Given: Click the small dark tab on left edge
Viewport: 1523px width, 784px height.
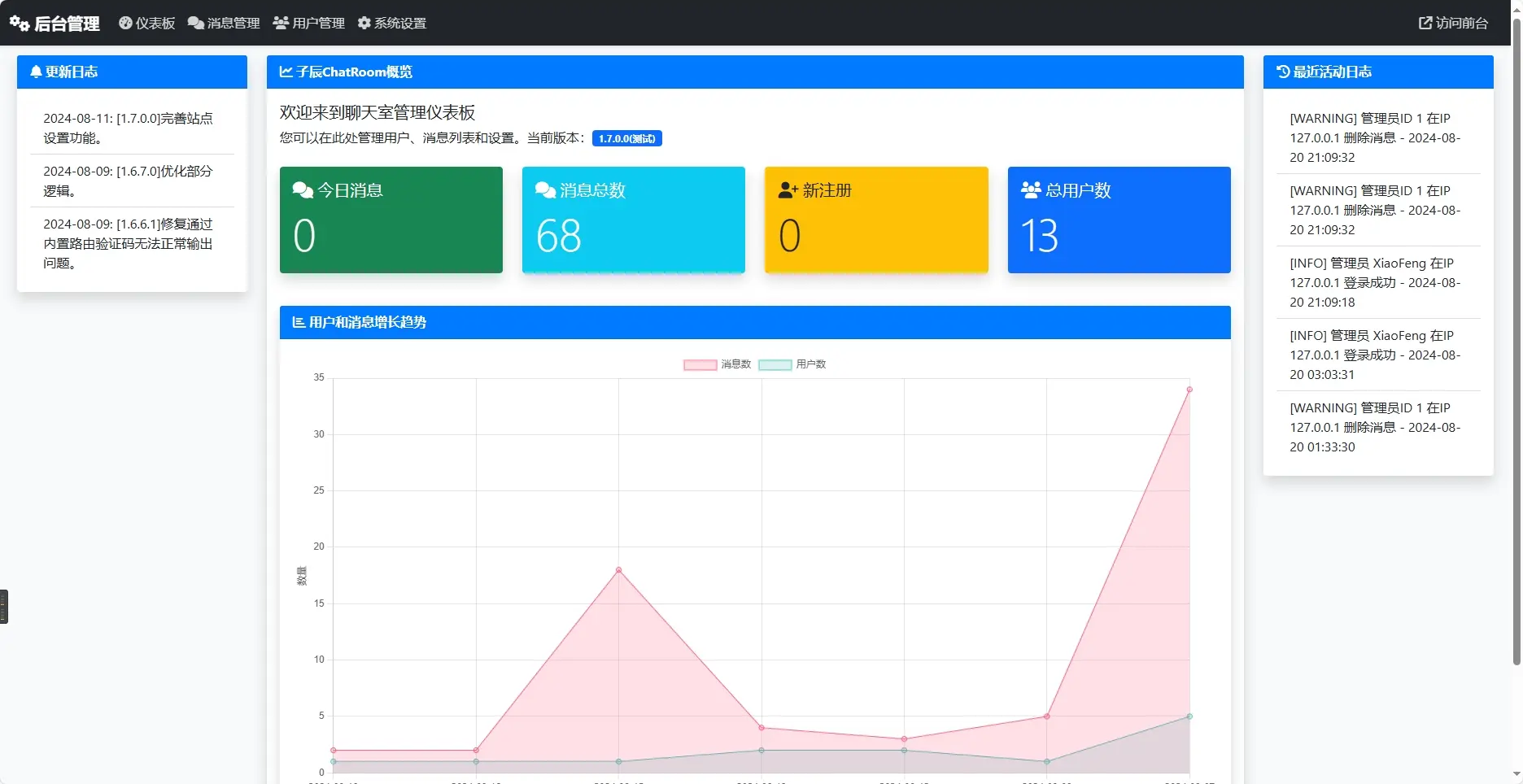Looking at the screenshot, I should pos(4,607).
